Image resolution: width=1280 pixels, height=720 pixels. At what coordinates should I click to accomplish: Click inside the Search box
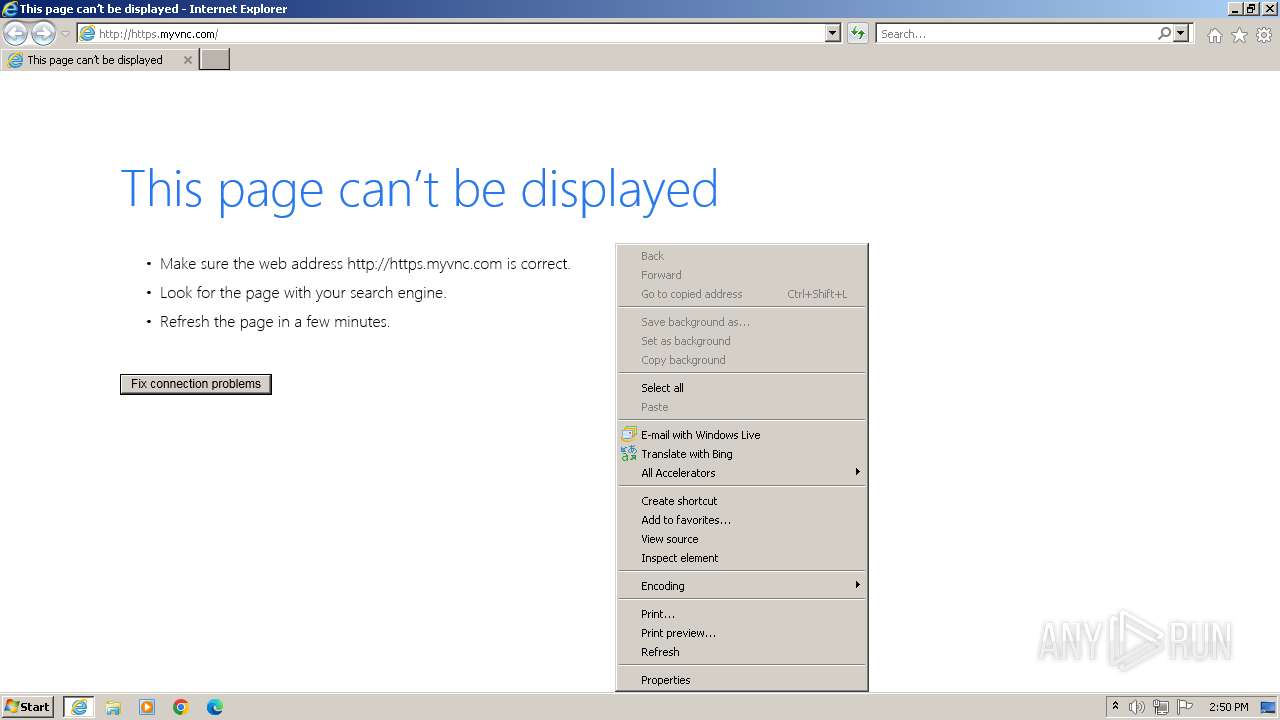[1016, 33]
